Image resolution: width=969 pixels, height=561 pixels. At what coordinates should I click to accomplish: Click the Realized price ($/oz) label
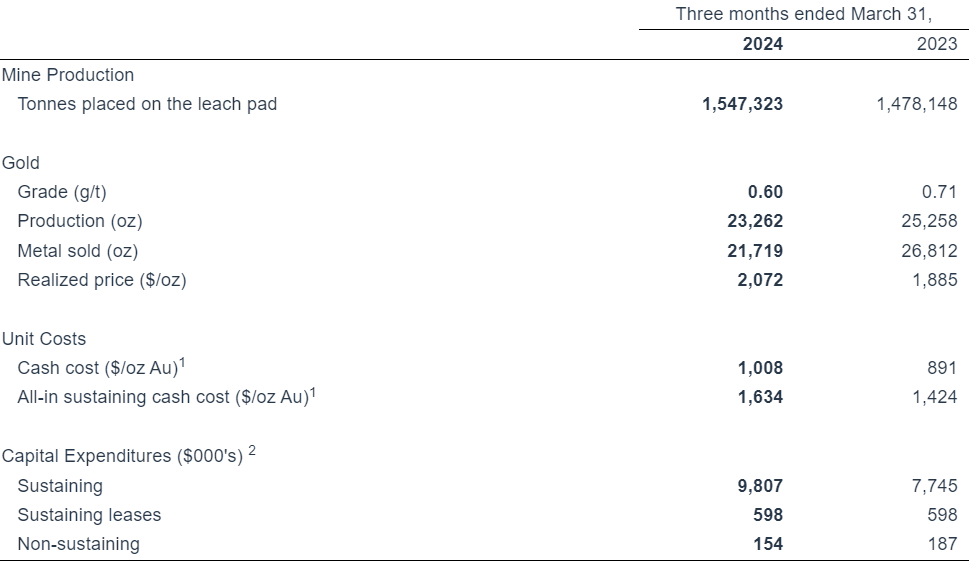[102, 280]
